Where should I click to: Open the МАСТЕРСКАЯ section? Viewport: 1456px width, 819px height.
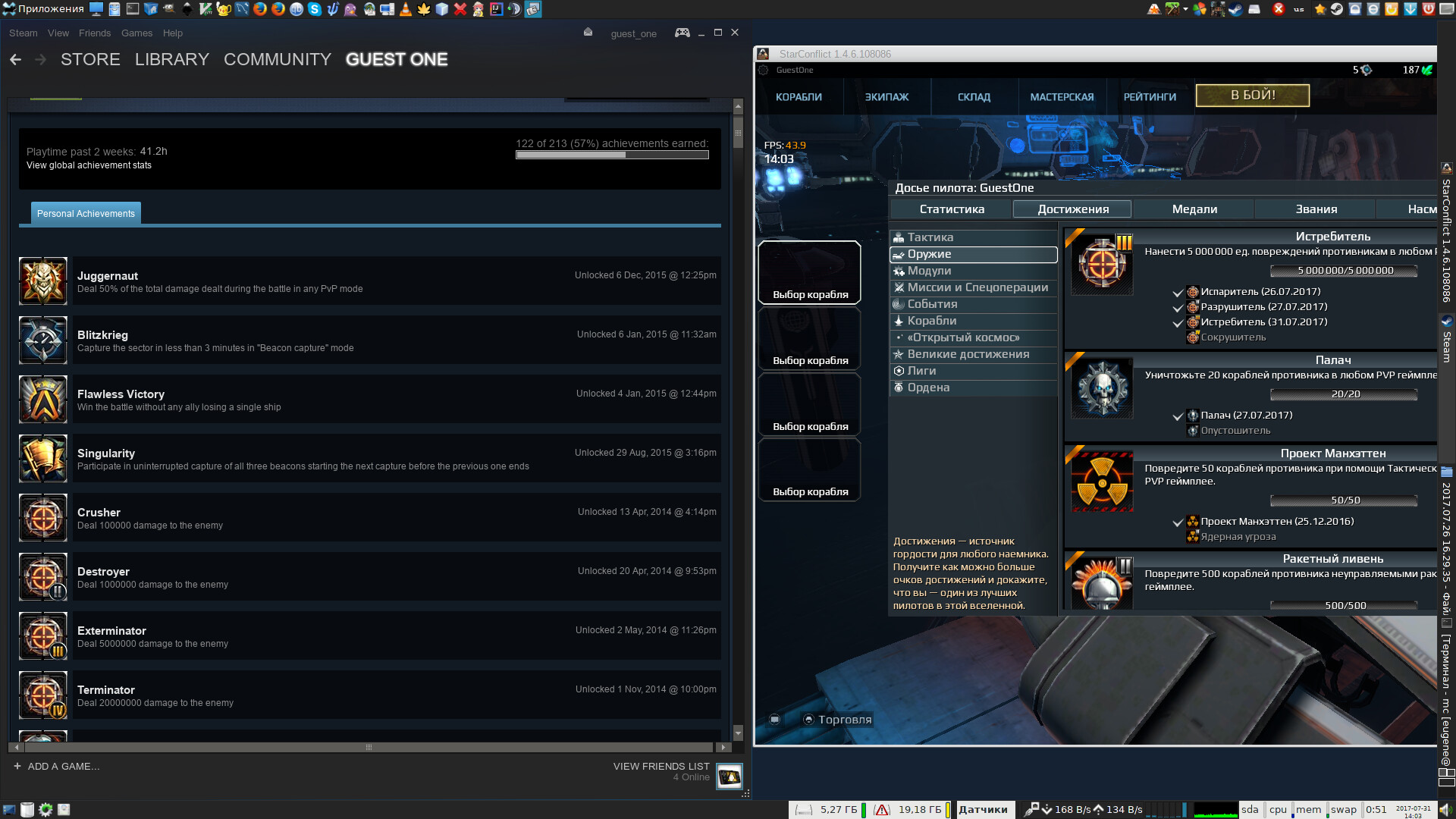1062,97
